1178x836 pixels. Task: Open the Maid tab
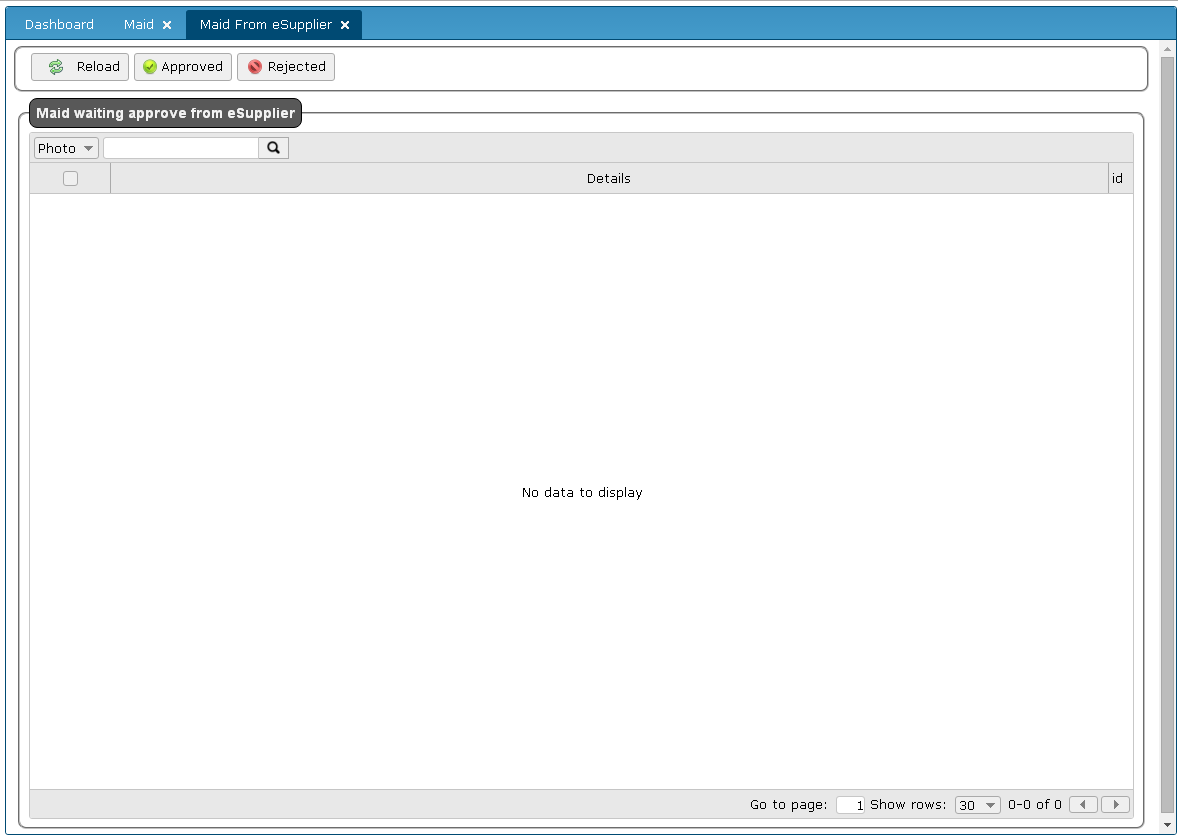click(x=139, y=25)
